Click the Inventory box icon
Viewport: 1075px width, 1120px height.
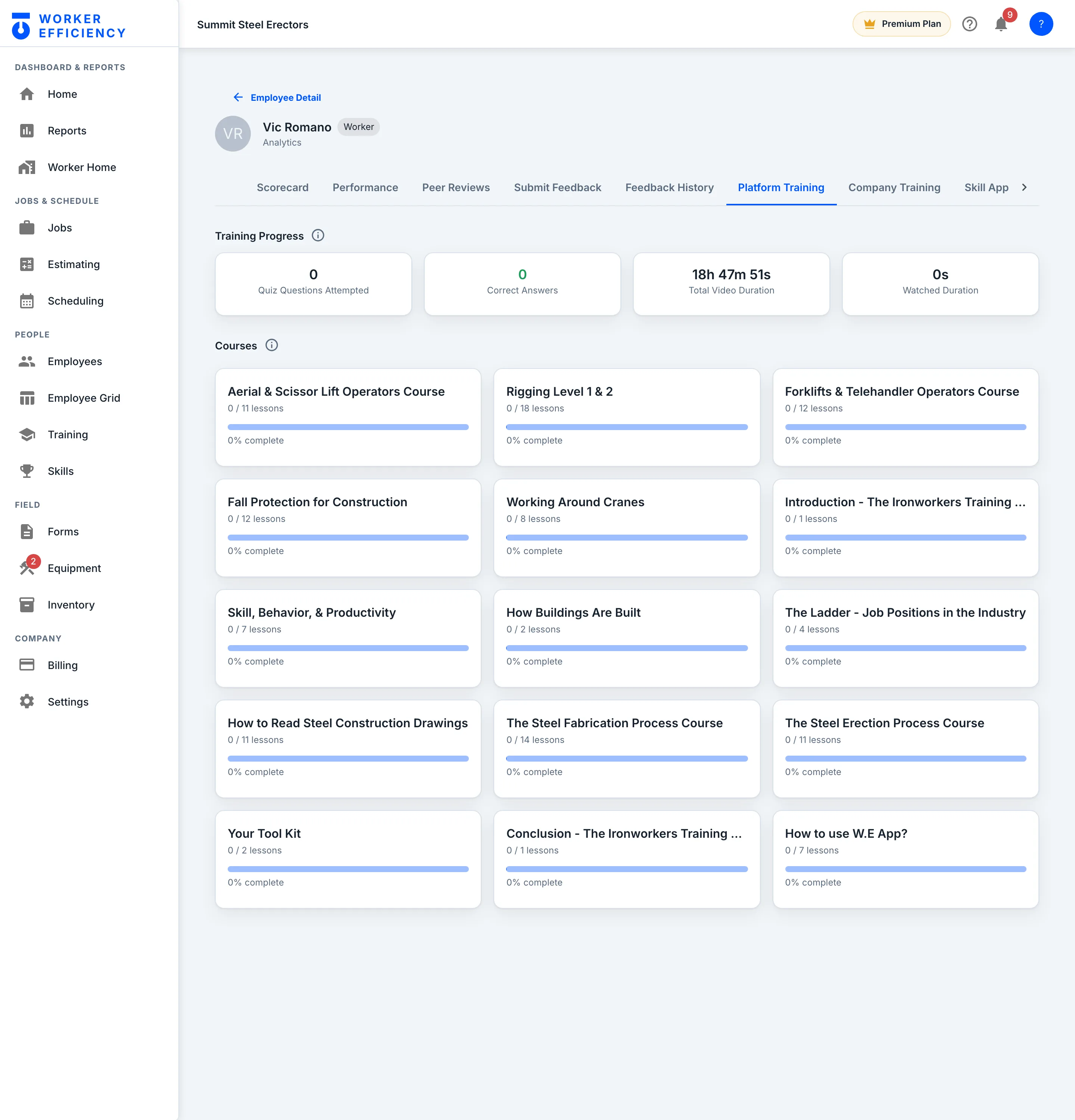click(x=27, y=605)
